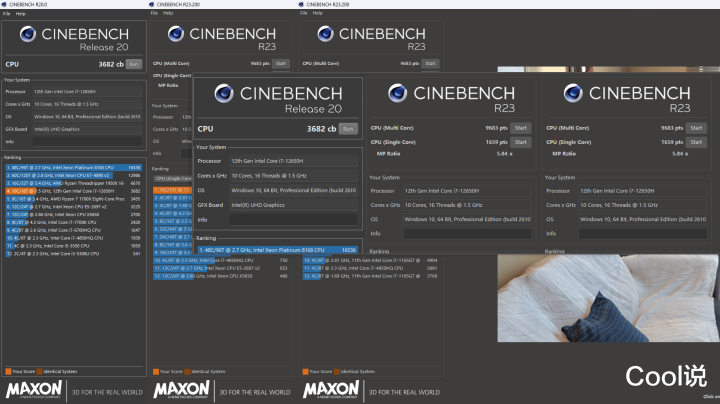Open Help menu in Cinebench R20 window
The width and height of the screenshot is (720, 404).
(x=21, y=14)
